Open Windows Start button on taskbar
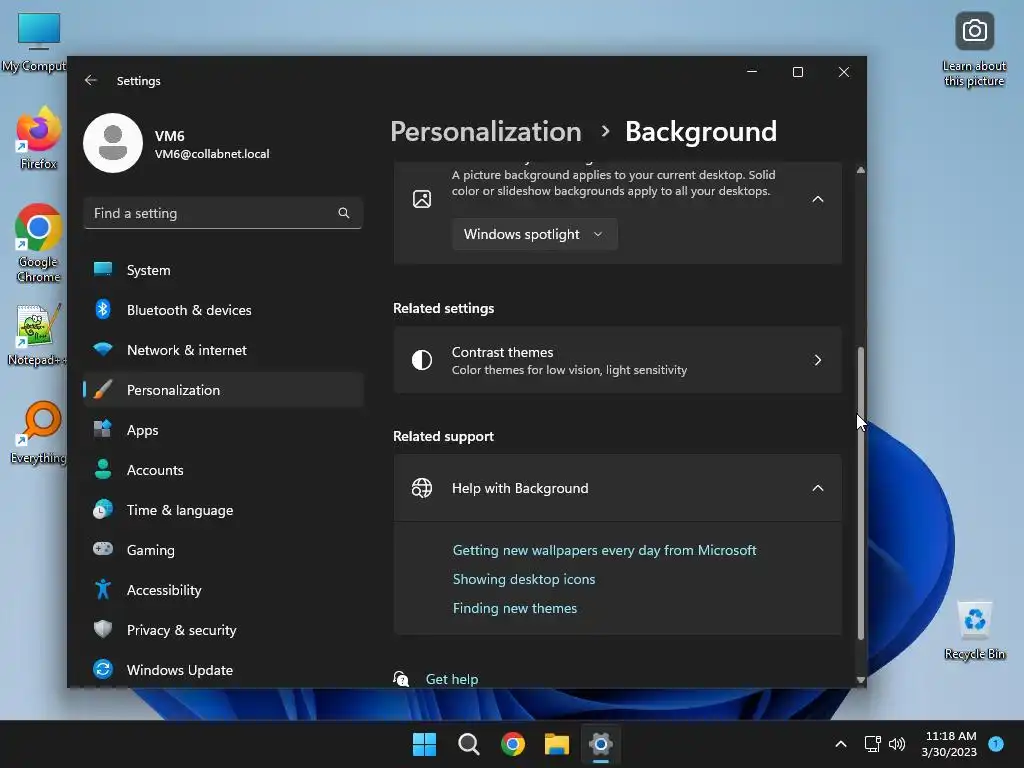Screen dimensions: 1024x768 tap(424, 744)
